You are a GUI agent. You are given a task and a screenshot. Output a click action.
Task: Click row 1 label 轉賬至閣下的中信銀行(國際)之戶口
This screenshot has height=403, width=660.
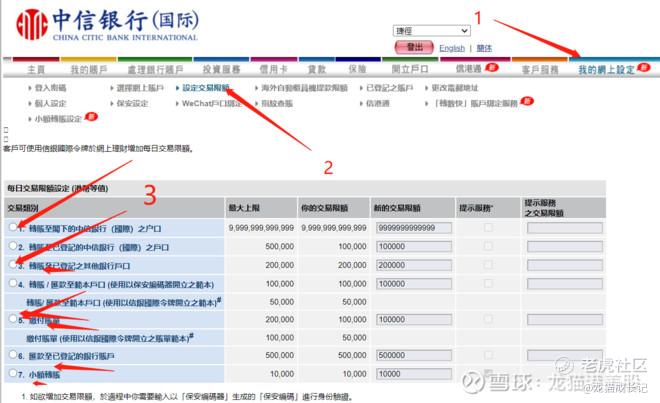95,229
